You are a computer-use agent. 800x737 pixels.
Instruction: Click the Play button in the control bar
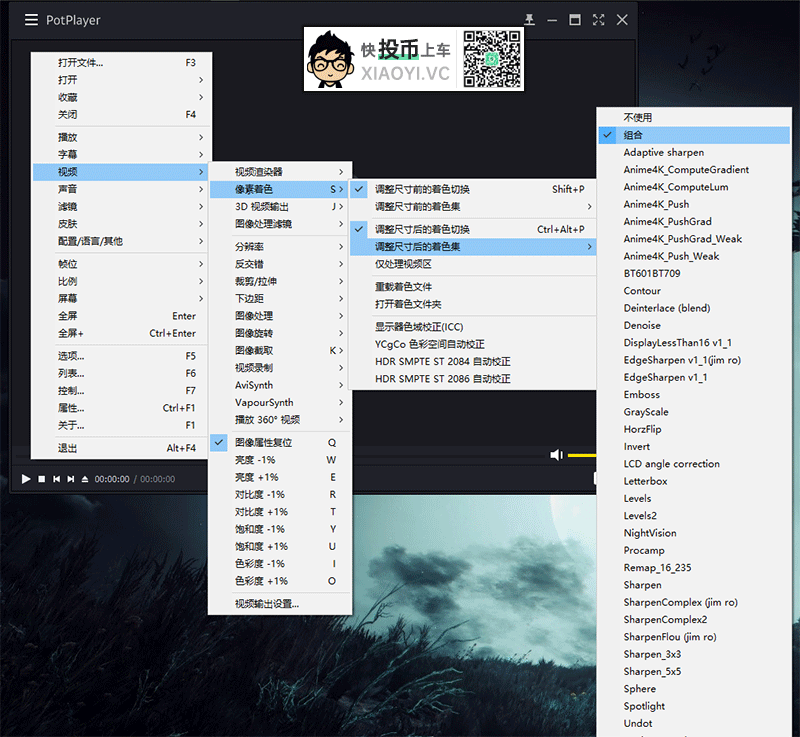coord(26,479)
